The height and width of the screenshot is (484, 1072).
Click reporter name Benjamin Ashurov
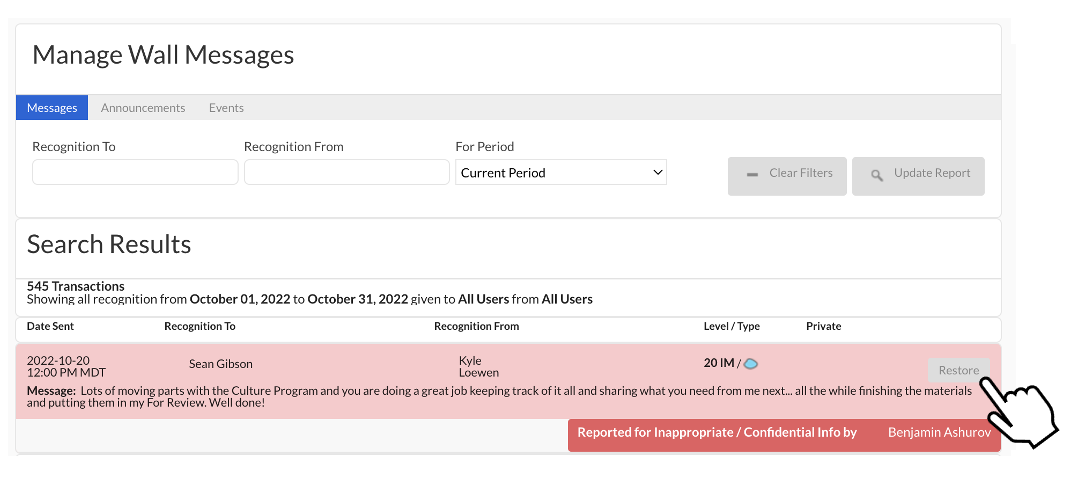(x=939, y=433)
